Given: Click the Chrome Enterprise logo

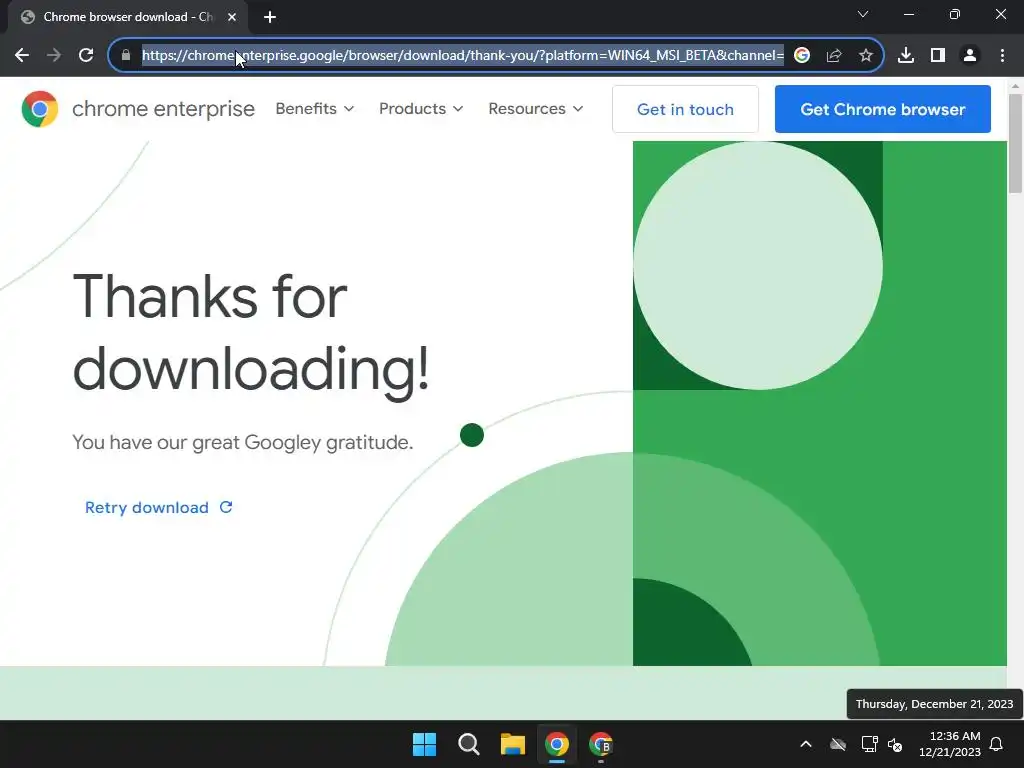Looking at the screenshot, I should (40, 108).
